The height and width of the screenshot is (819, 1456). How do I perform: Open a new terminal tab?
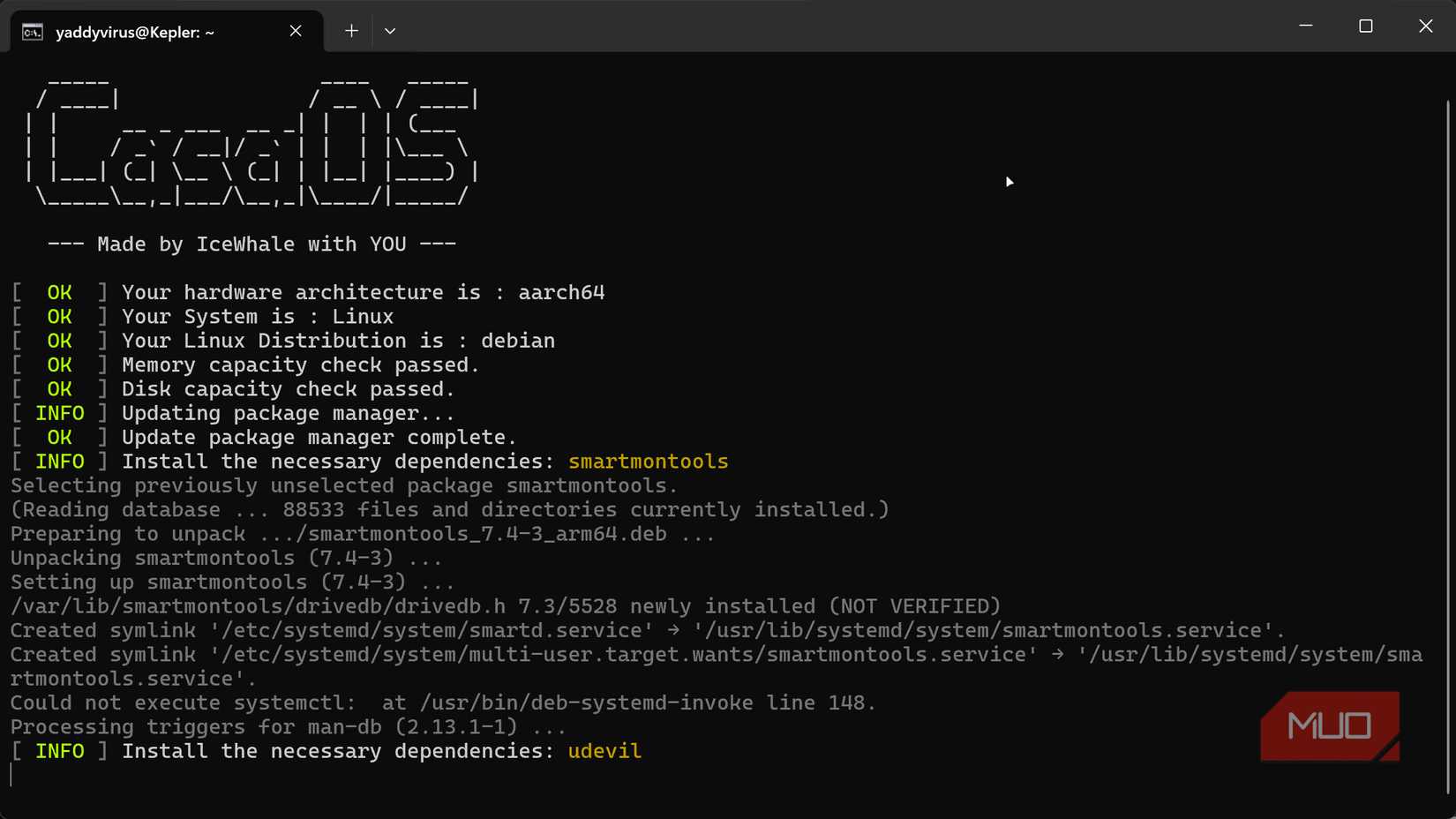point(351,31)
